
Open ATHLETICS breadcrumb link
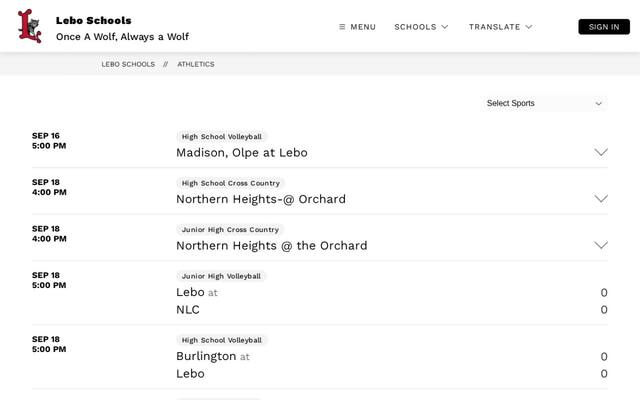[x=196, y=64]
